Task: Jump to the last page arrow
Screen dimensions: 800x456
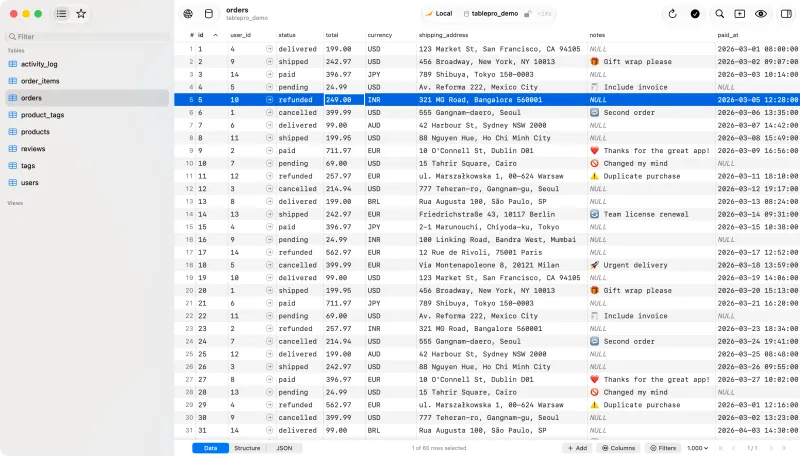Action: pos(784,448)
